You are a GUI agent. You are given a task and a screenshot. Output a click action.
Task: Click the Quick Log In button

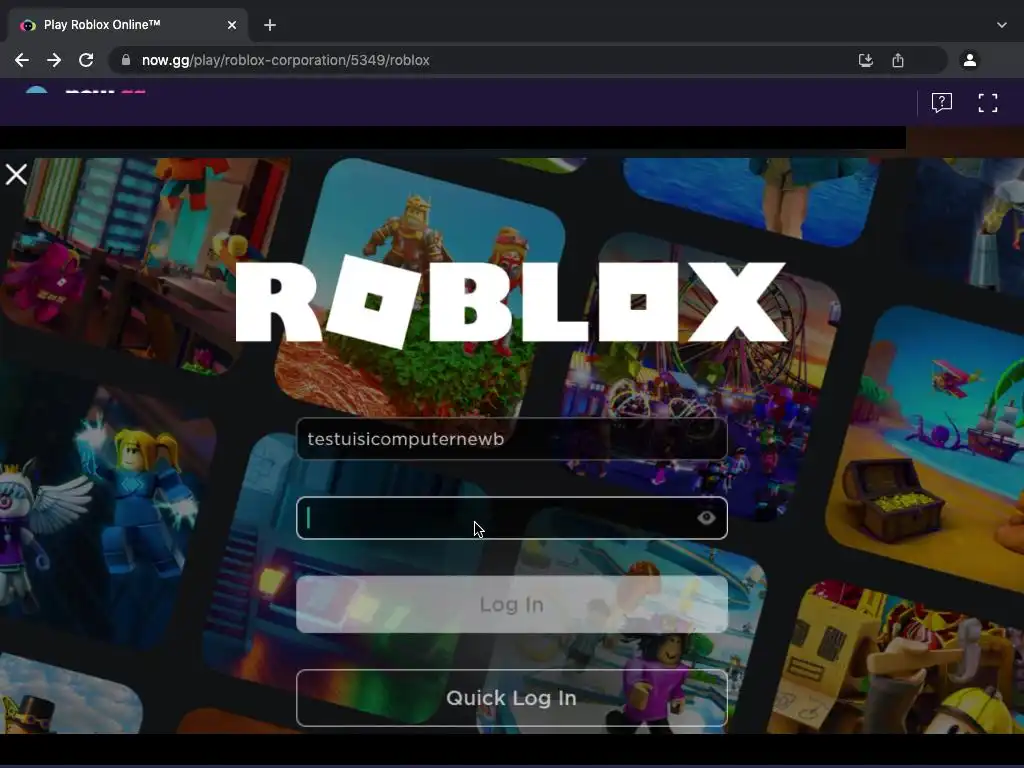pos(512,698)
